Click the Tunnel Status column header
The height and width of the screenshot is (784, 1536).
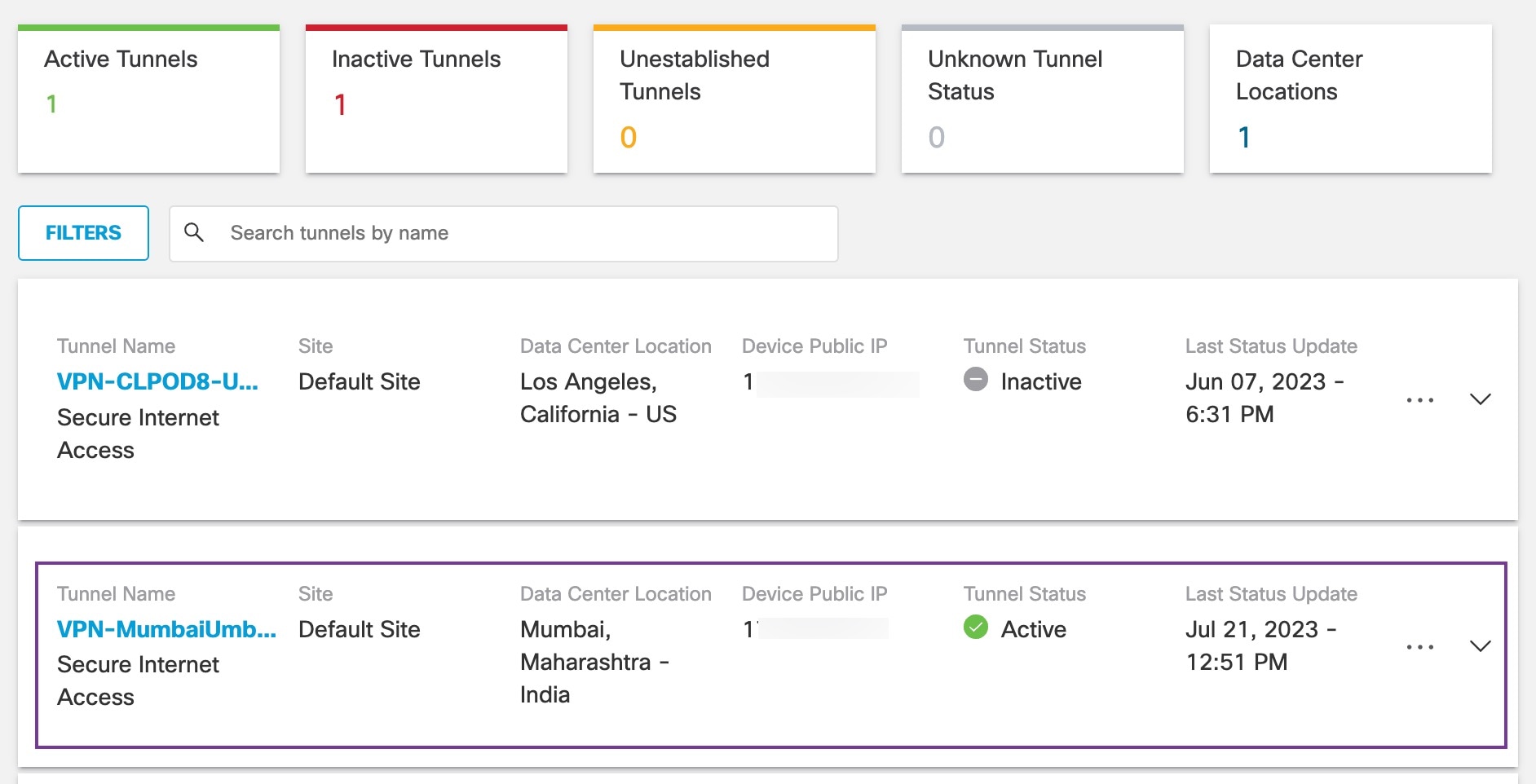pos(1024,346)
